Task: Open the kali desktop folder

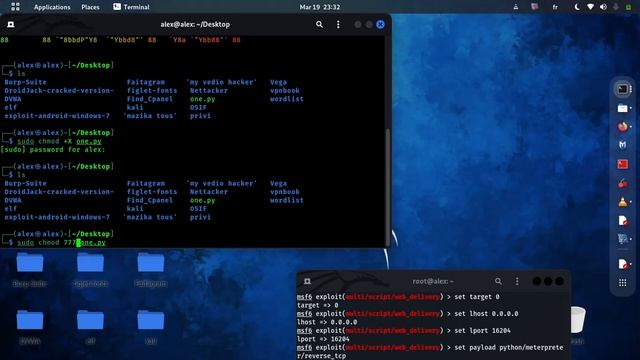Action: (151, 327)
